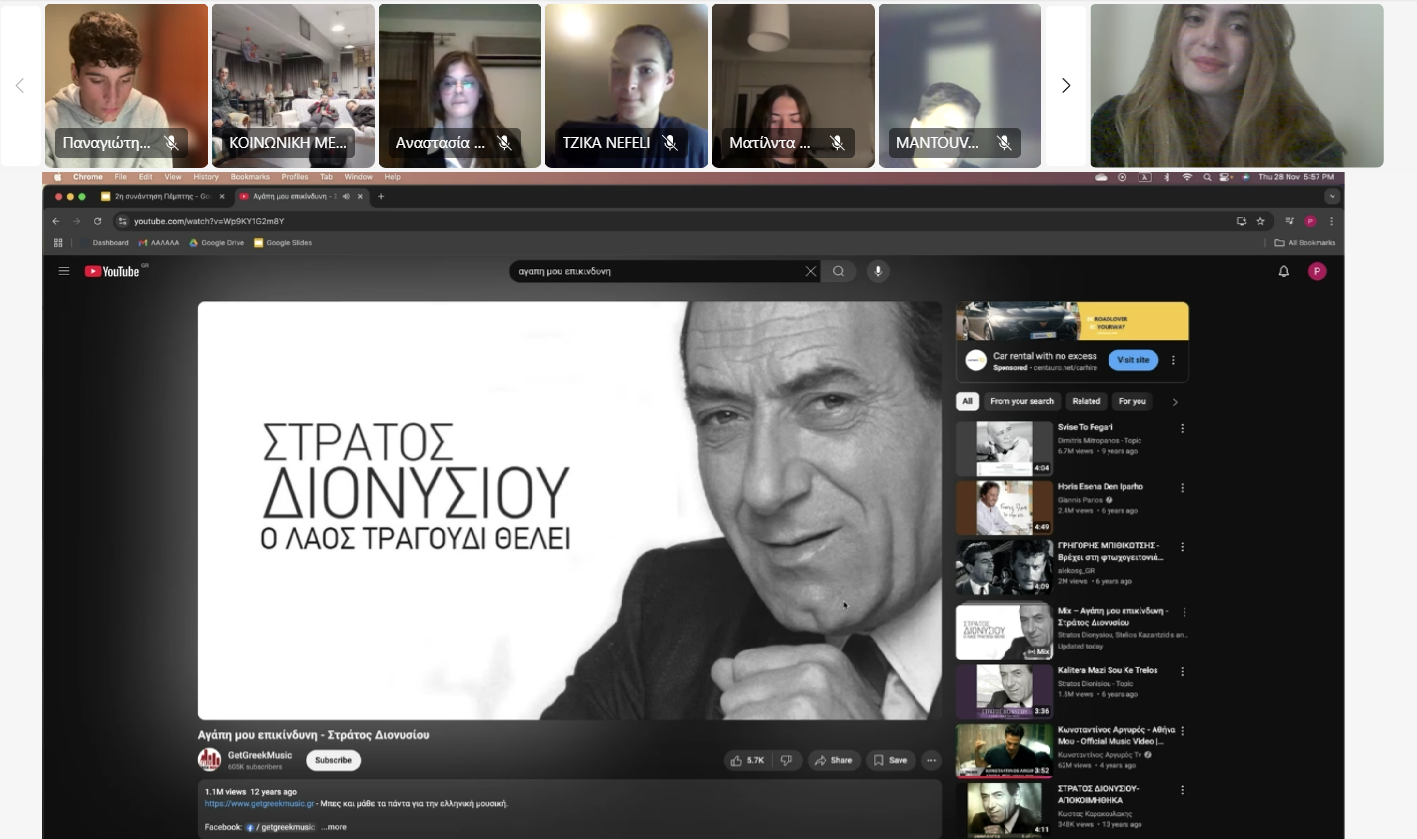Go back in Chrome
This screenshot has height=839, width=1417.
[x=56, y=221]
